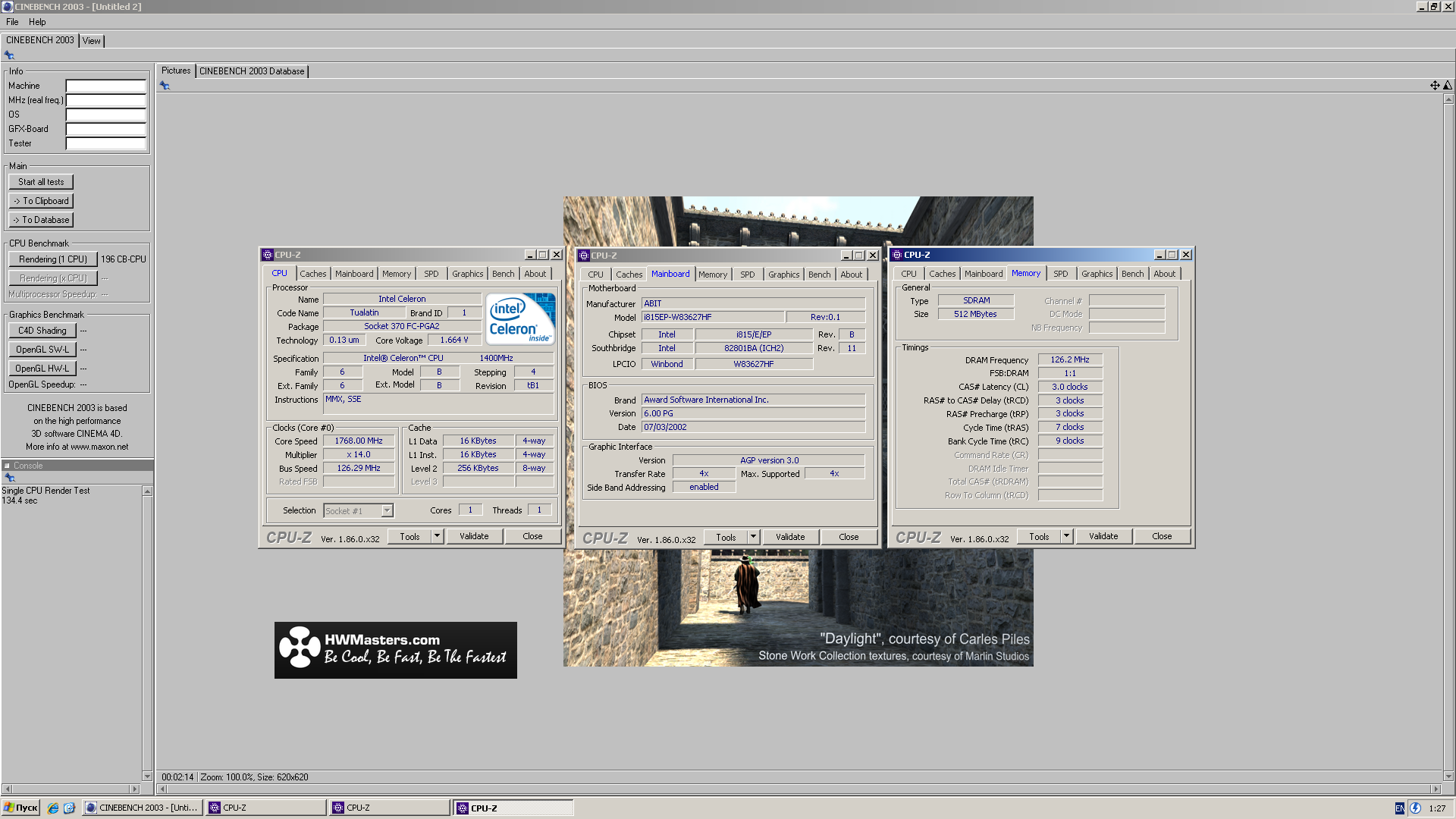Open Tools dropdown arrow in Mainboard window
Screen dimensions: 1456x819
[x=753, y=537]
